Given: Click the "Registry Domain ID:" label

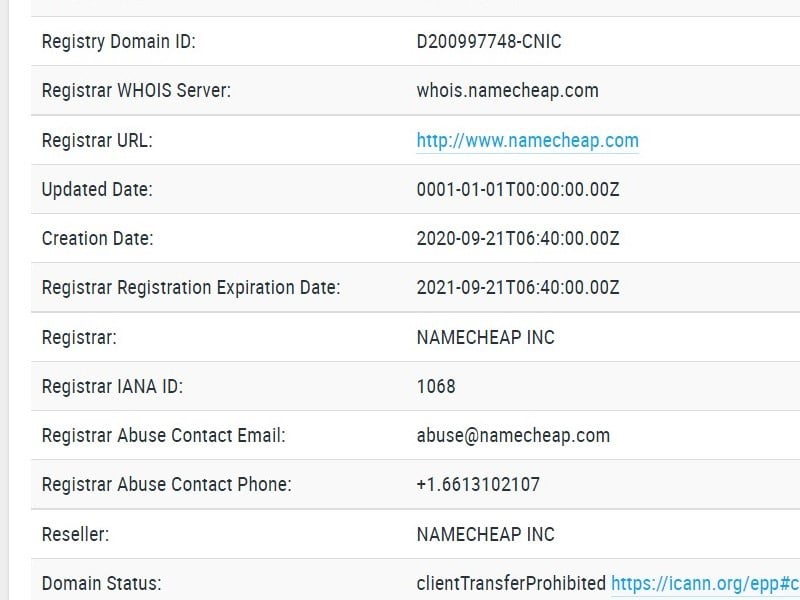Looking at the screenshot, I should tap(118, 42).
